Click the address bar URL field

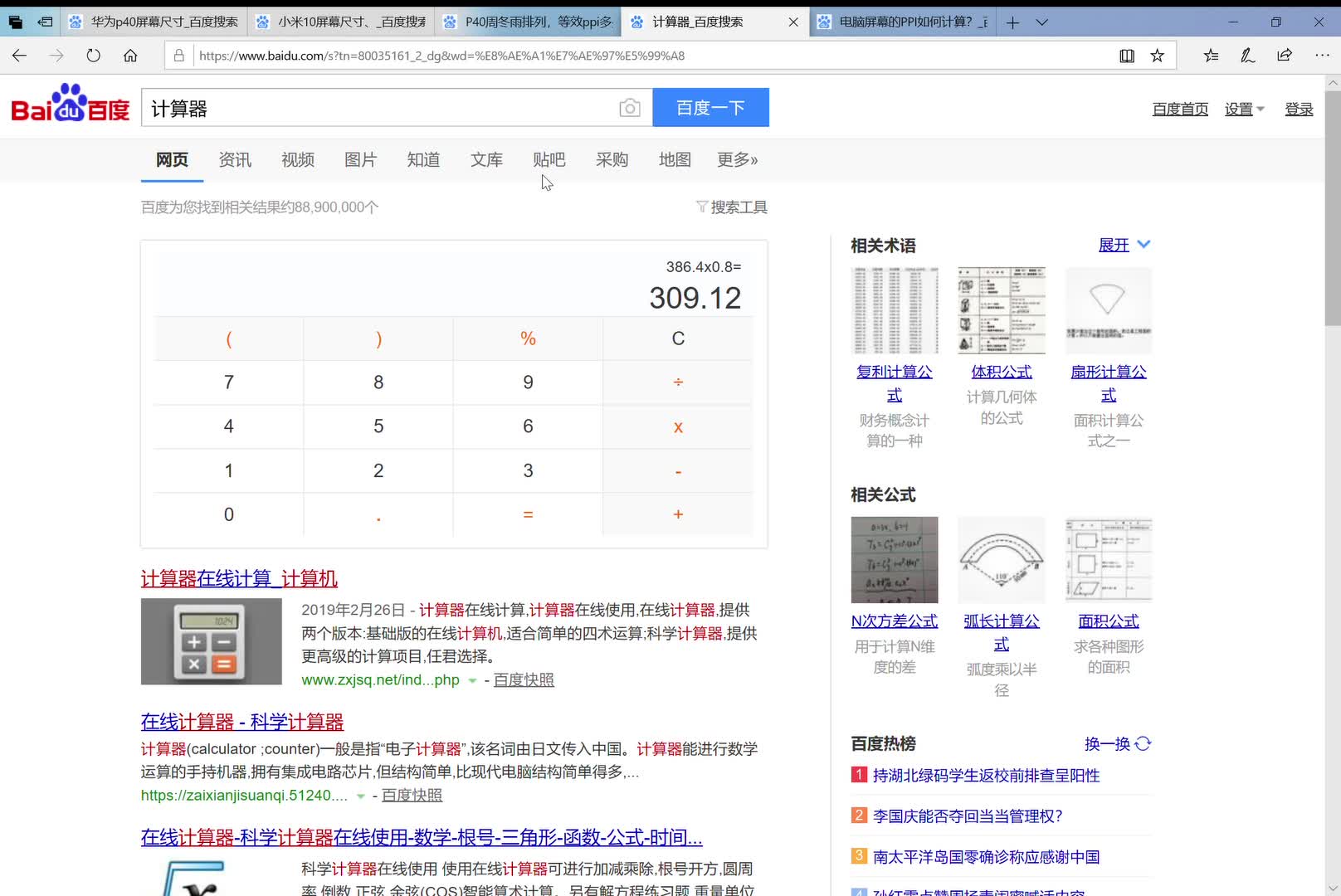(x=651, y=56)
